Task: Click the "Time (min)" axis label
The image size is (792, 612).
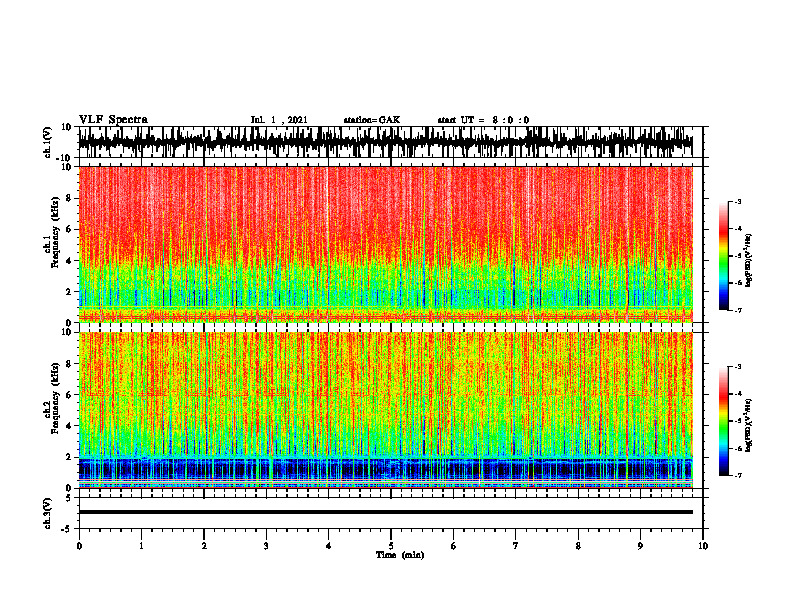Action: point(400,555)
